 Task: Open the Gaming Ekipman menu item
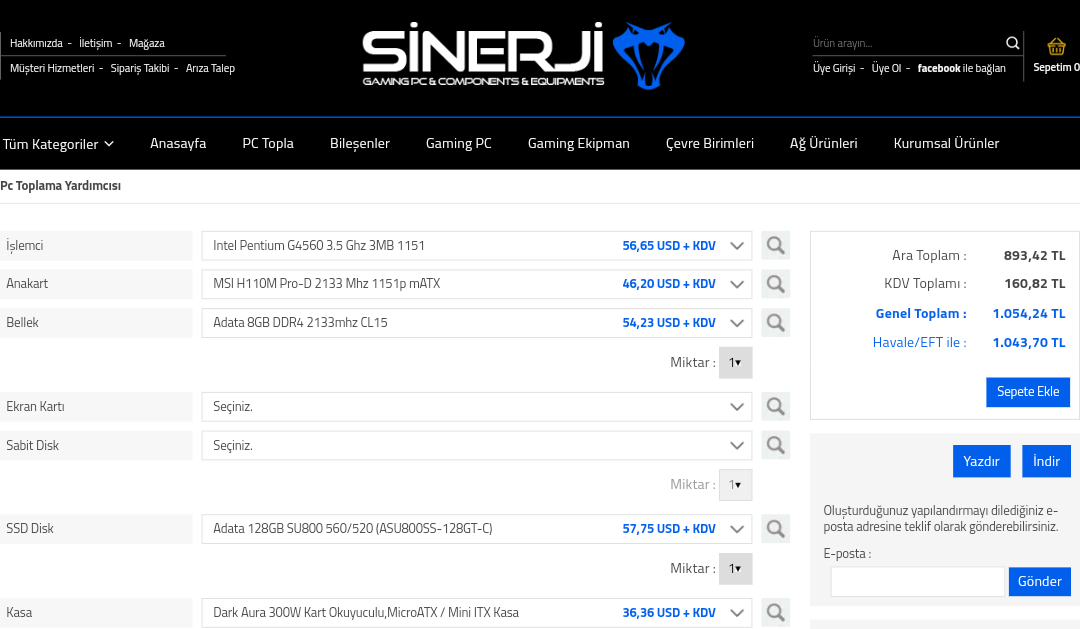pyautogui.click(x=579, y=143)
